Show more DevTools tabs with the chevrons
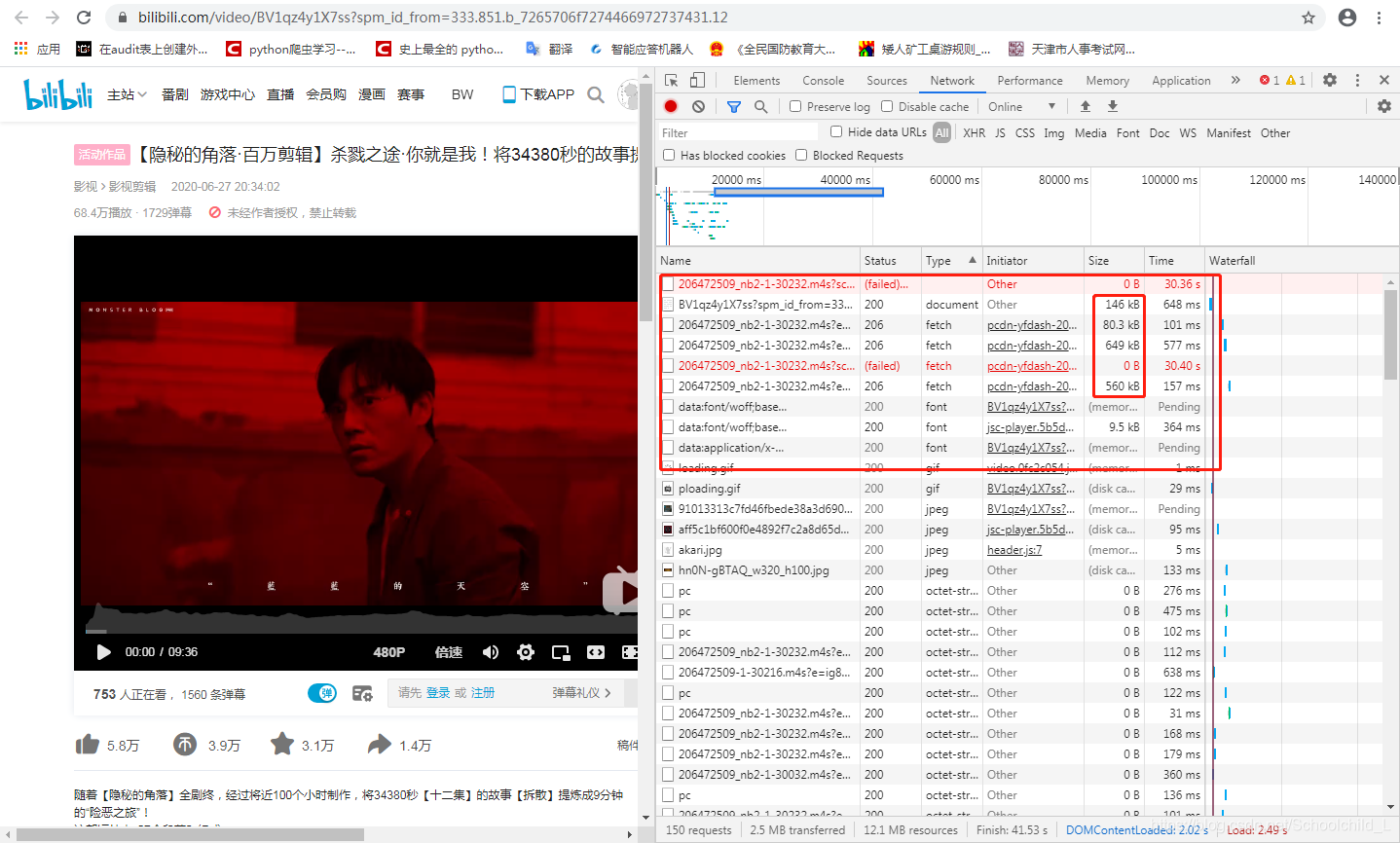Screen dimensions: 1400x843 pyautogui.click(x=1235, y=80)
